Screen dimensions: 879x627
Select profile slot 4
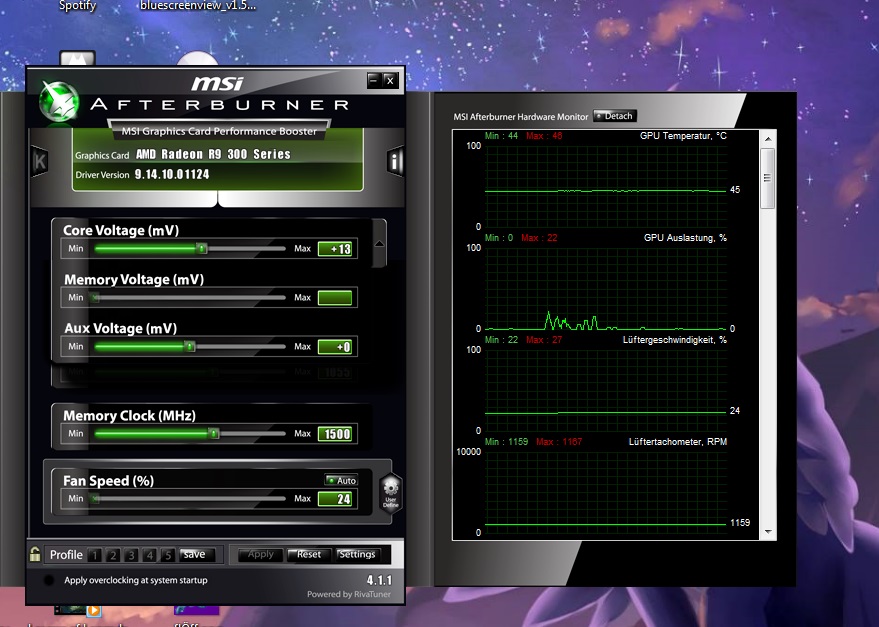(x=149, y=555)
